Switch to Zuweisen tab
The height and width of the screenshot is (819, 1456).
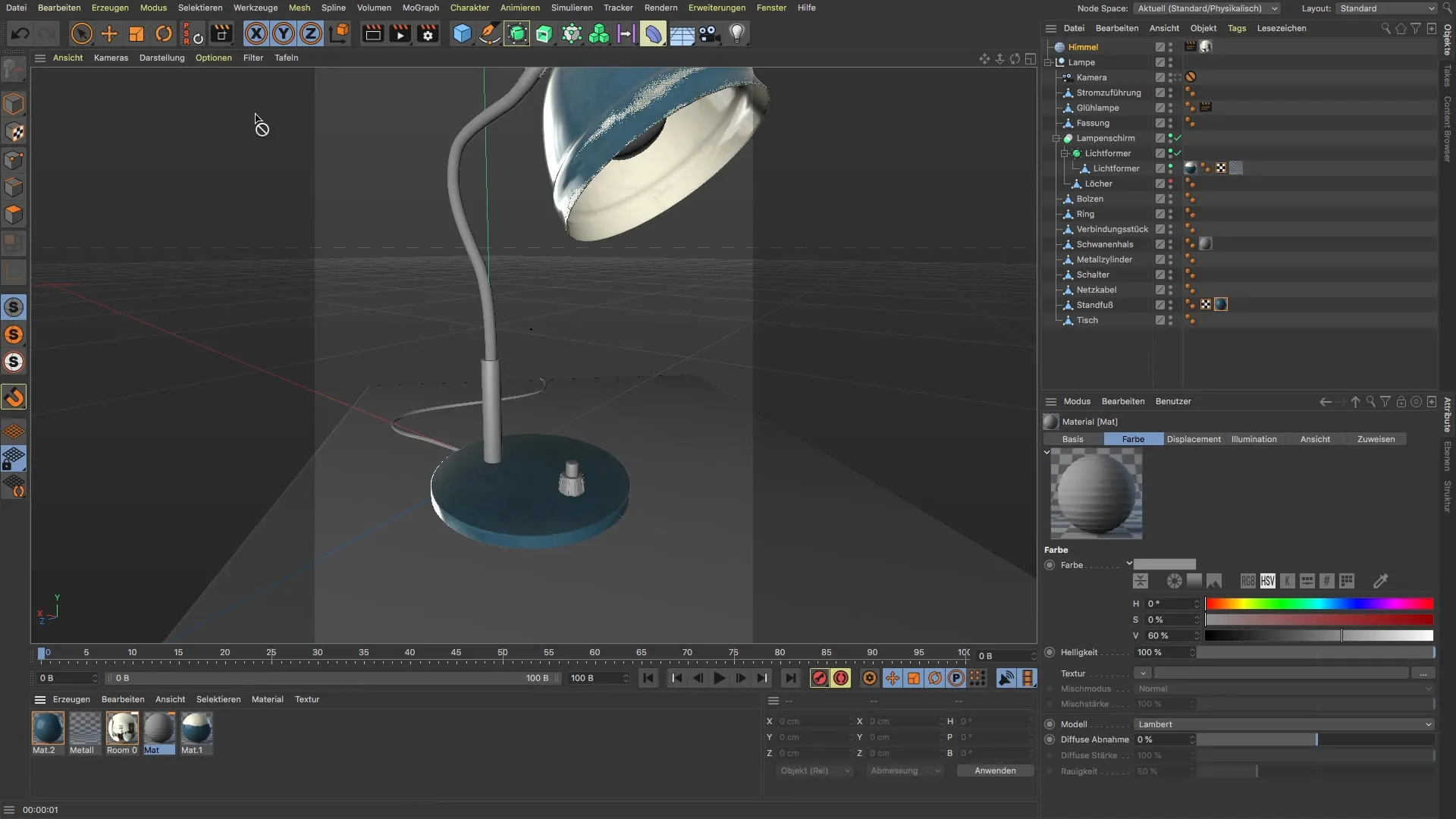pos(1376,439)
